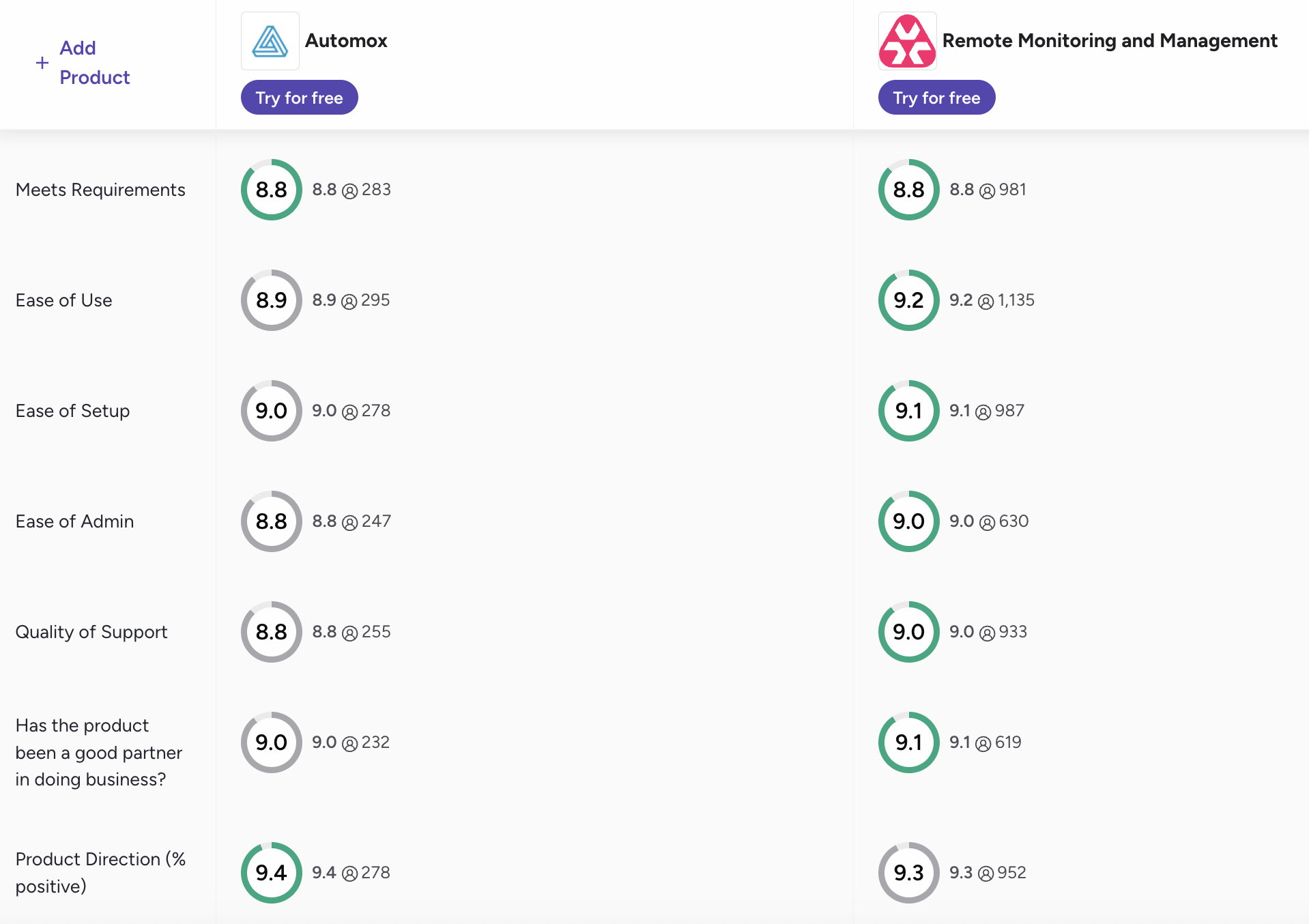Click the reviewer count 255 for Automox
This screenshot has width=1309, height=924.
coord(376,632)
